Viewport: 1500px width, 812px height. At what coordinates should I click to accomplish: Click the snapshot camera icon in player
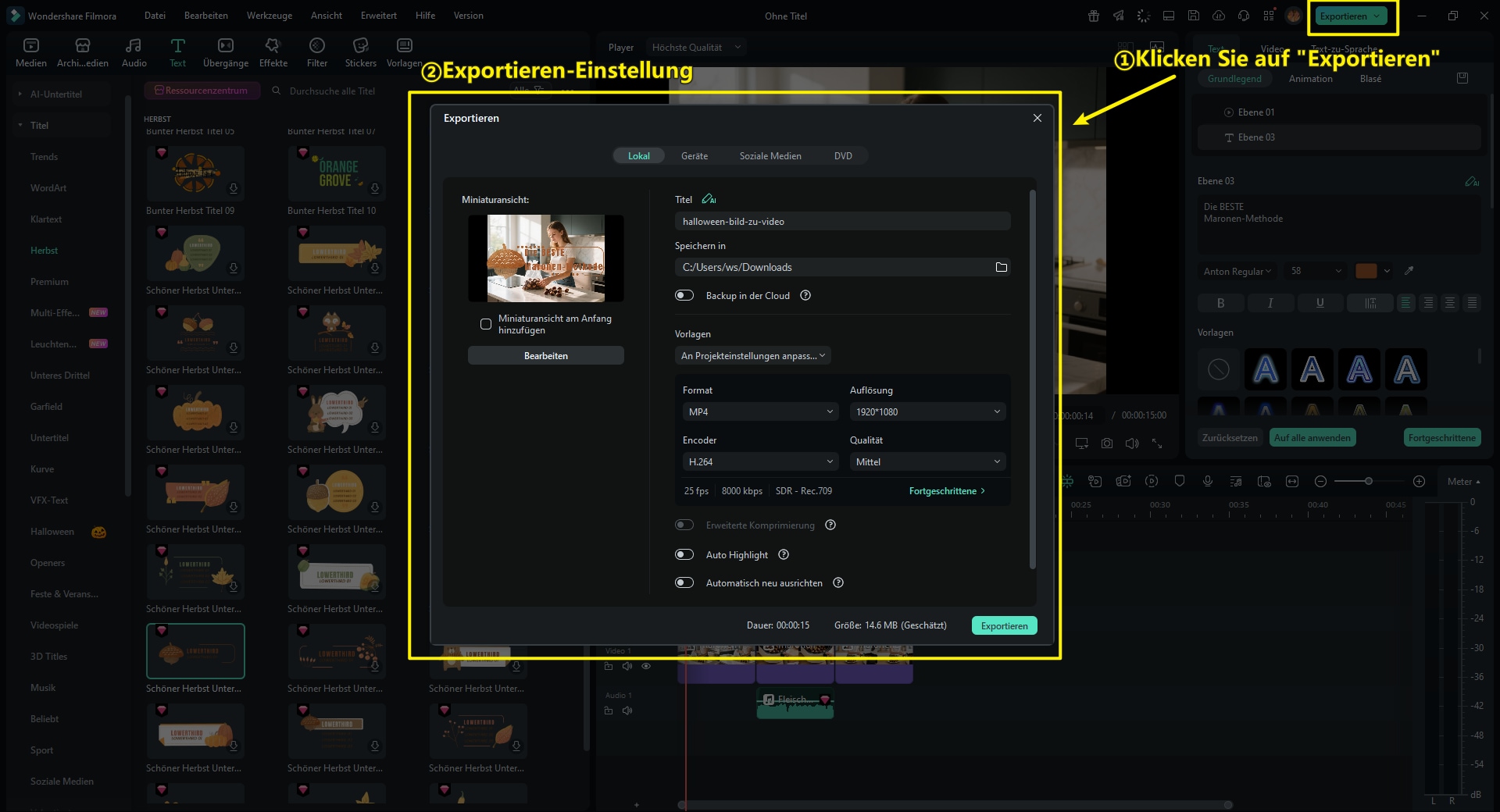(1106, 443)
